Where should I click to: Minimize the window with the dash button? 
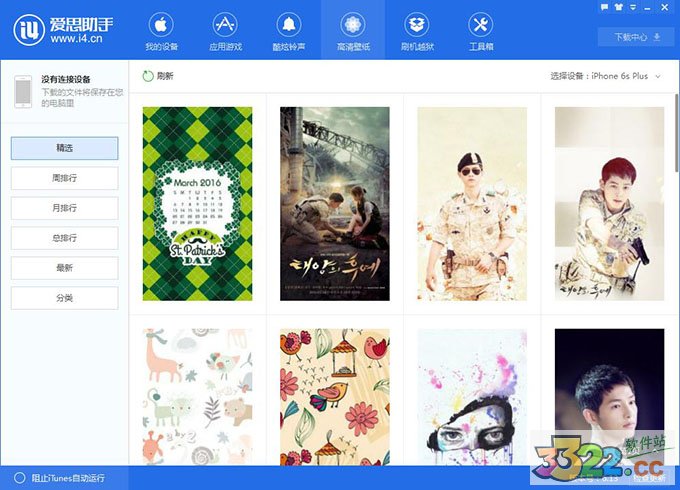coord(647,8)
